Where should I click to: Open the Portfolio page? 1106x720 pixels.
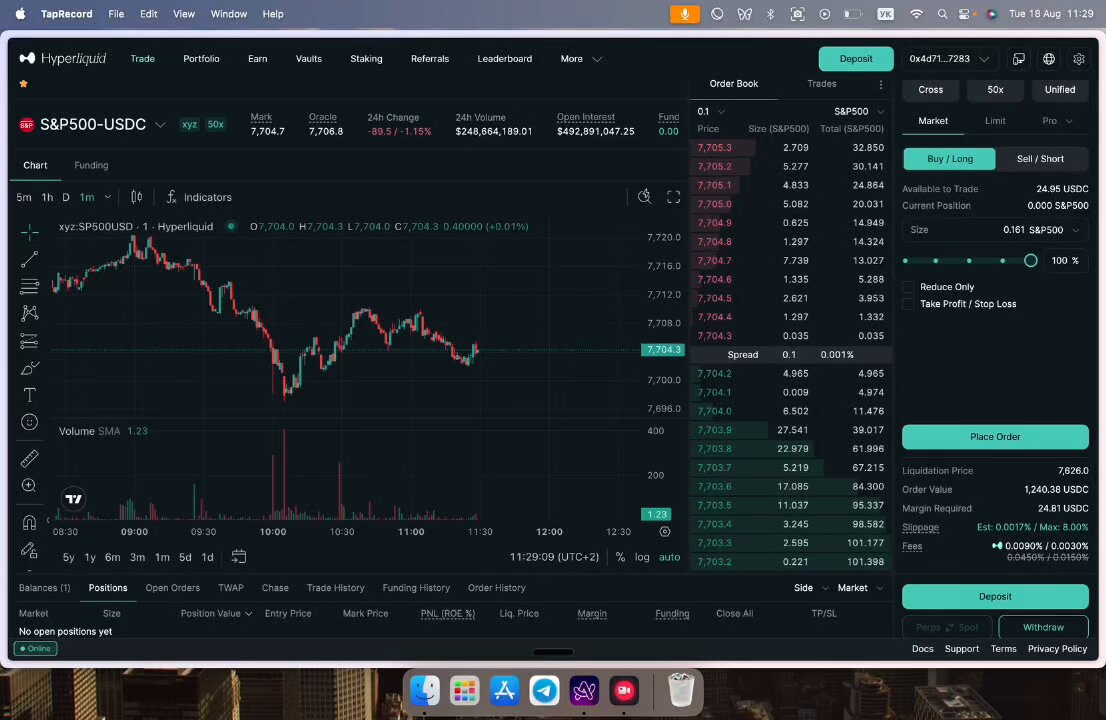tap(201, 59)
